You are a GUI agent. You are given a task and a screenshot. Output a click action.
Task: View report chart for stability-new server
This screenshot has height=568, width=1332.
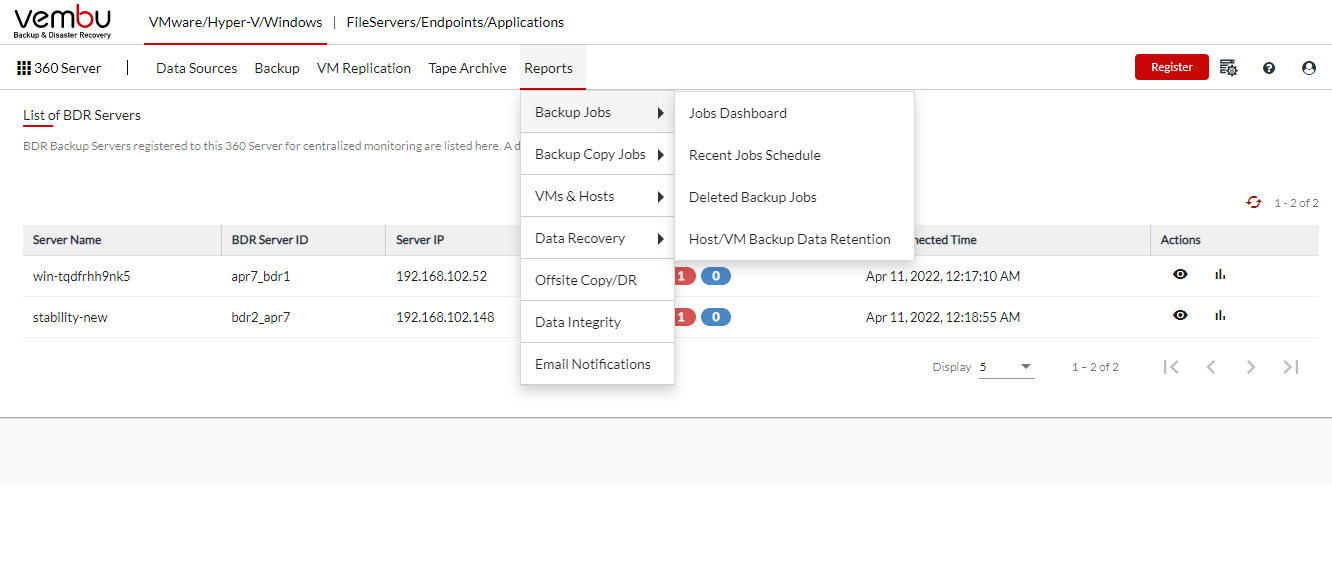(x=1220, y=315)
